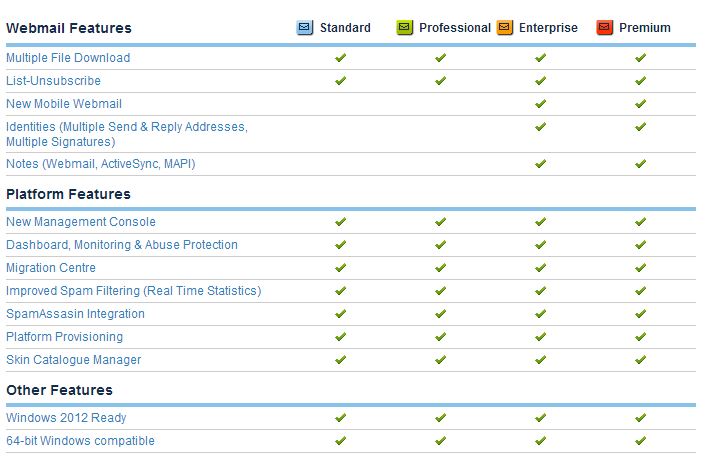The image size is (720, 457).
Task: Click Premium checkmark for Notes row
Action: [x=641, y=164]
